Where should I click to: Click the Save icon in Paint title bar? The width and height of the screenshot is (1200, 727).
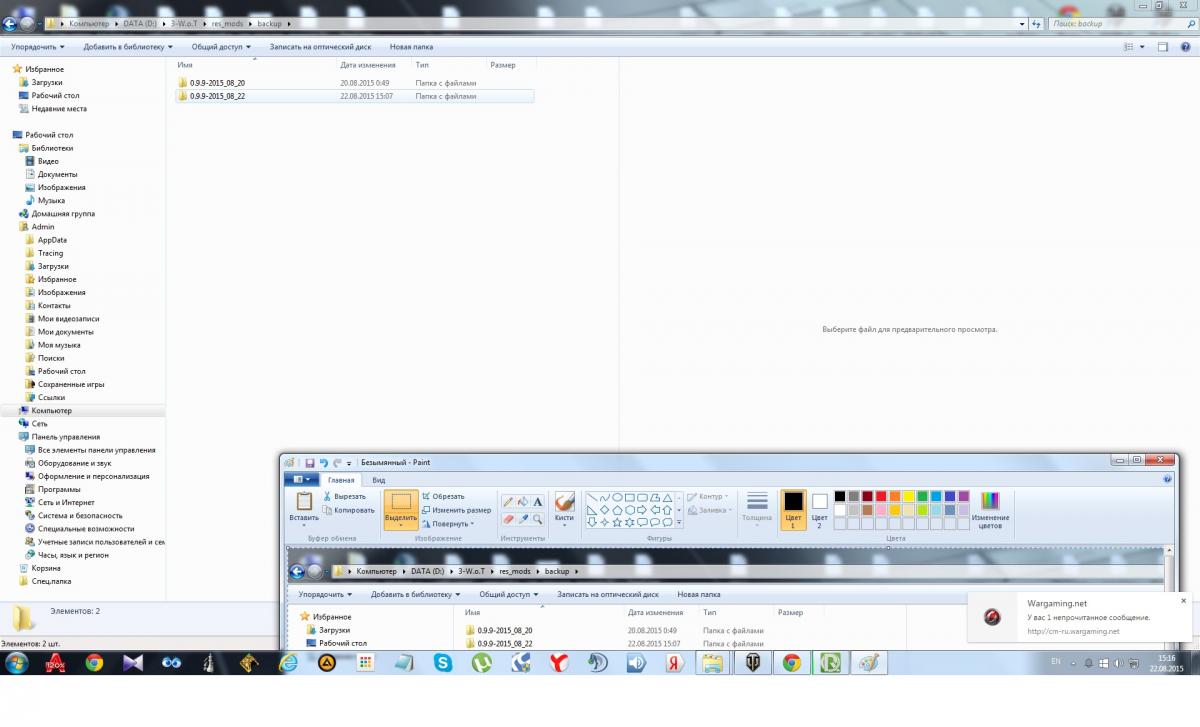[310, 463]
